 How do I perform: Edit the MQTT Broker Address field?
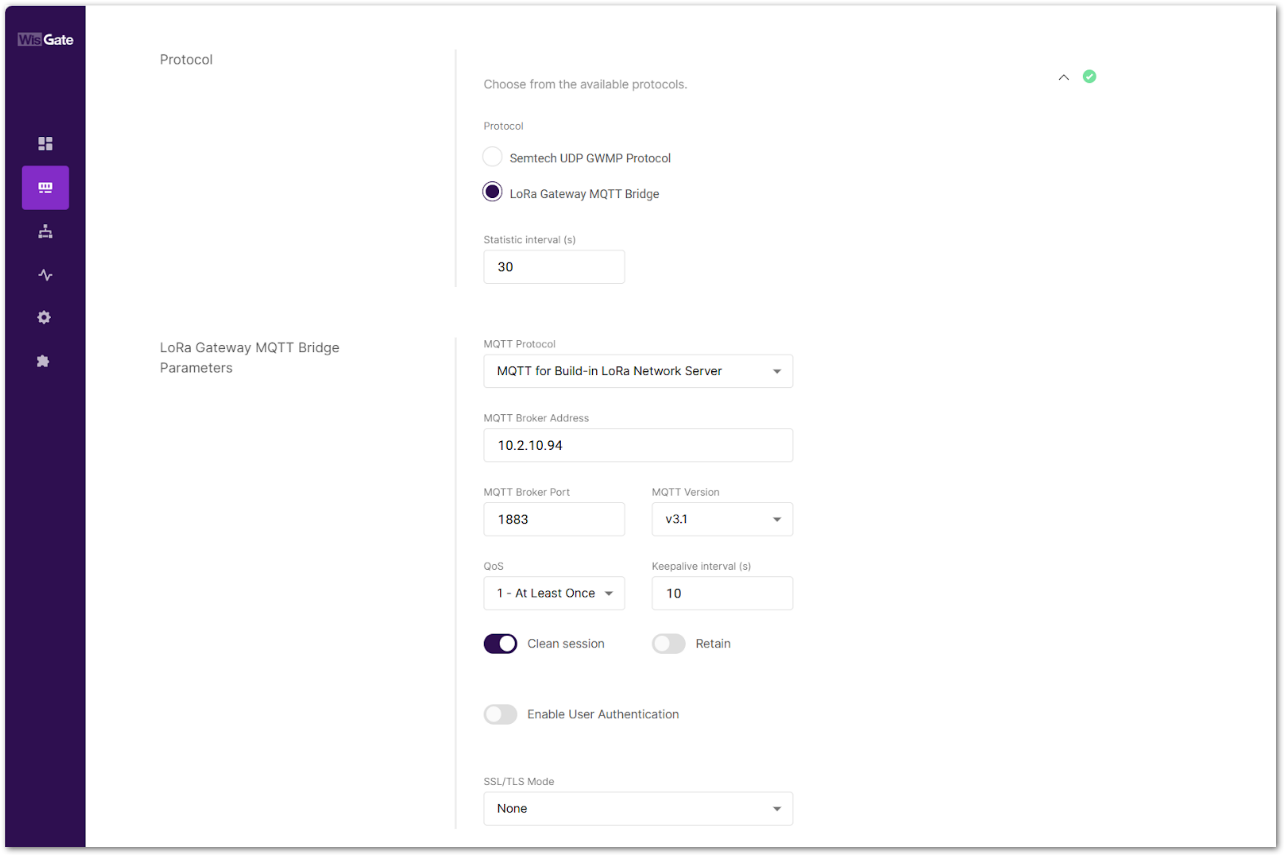pyautogui.click(x=638, y=445)
